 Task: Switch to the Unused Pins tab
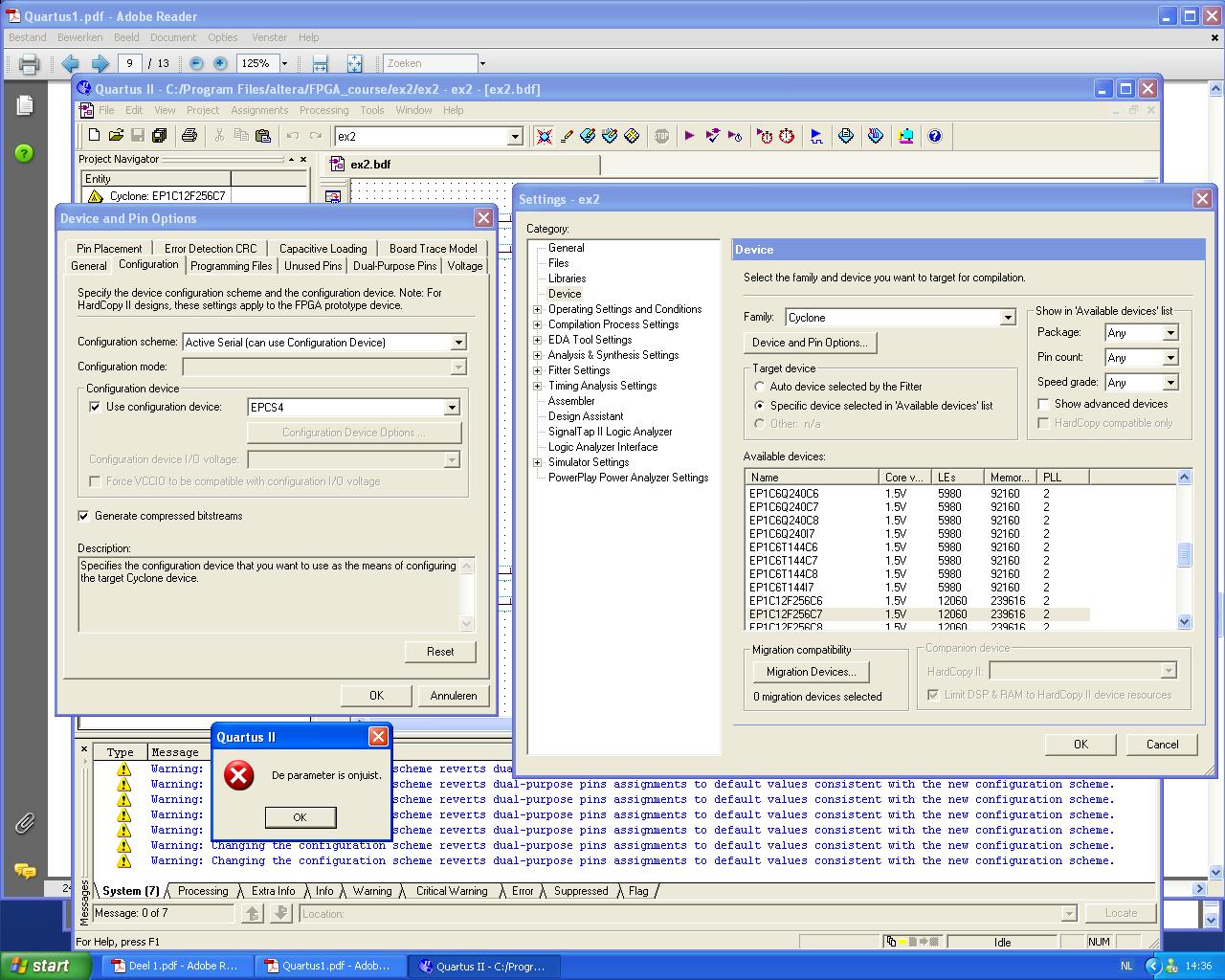click(x=312, y=266)
